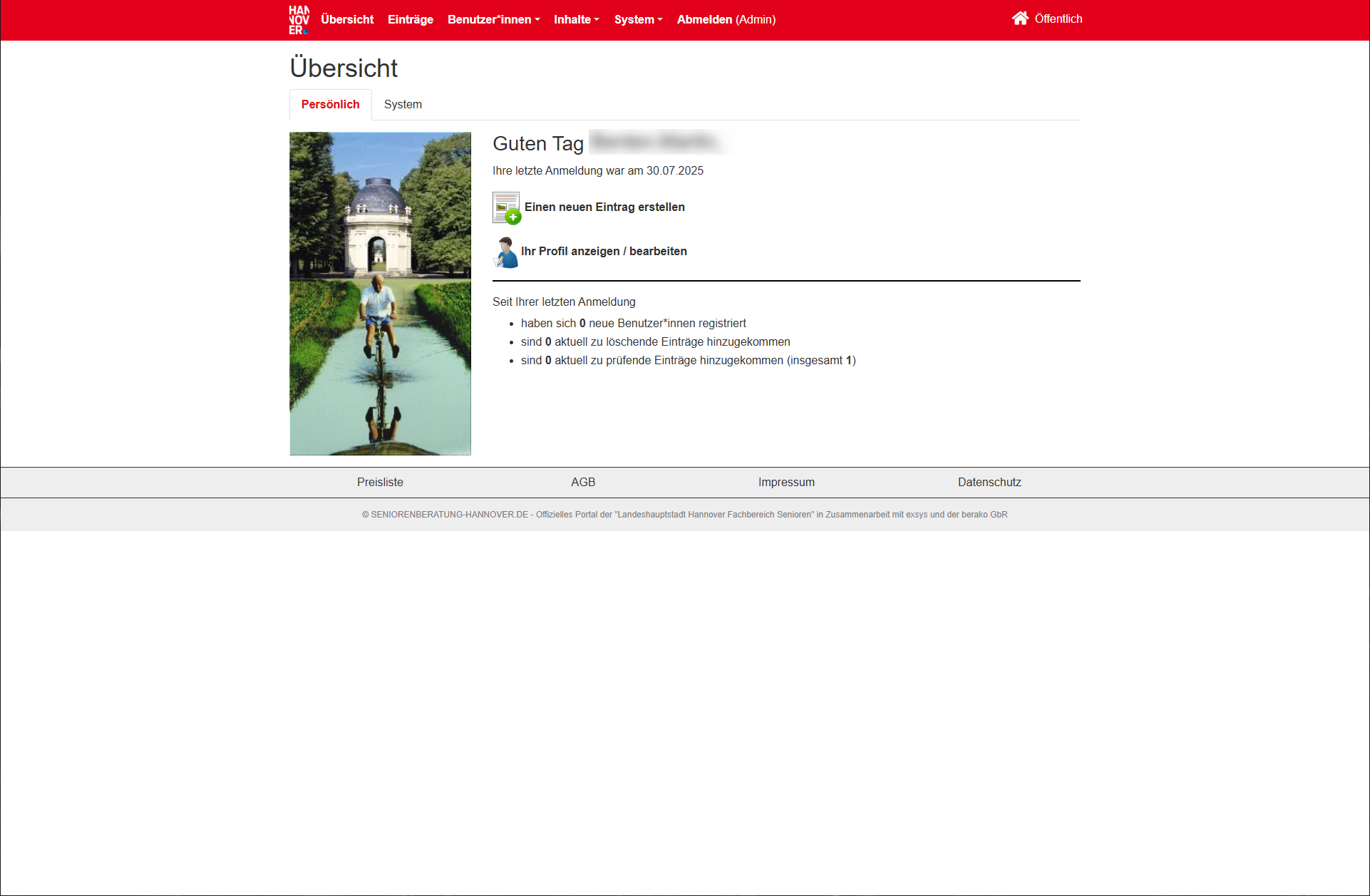The image size is (1370, 896).
Task: Open the System dropdown in the navbar
Action: coord(637,19)
